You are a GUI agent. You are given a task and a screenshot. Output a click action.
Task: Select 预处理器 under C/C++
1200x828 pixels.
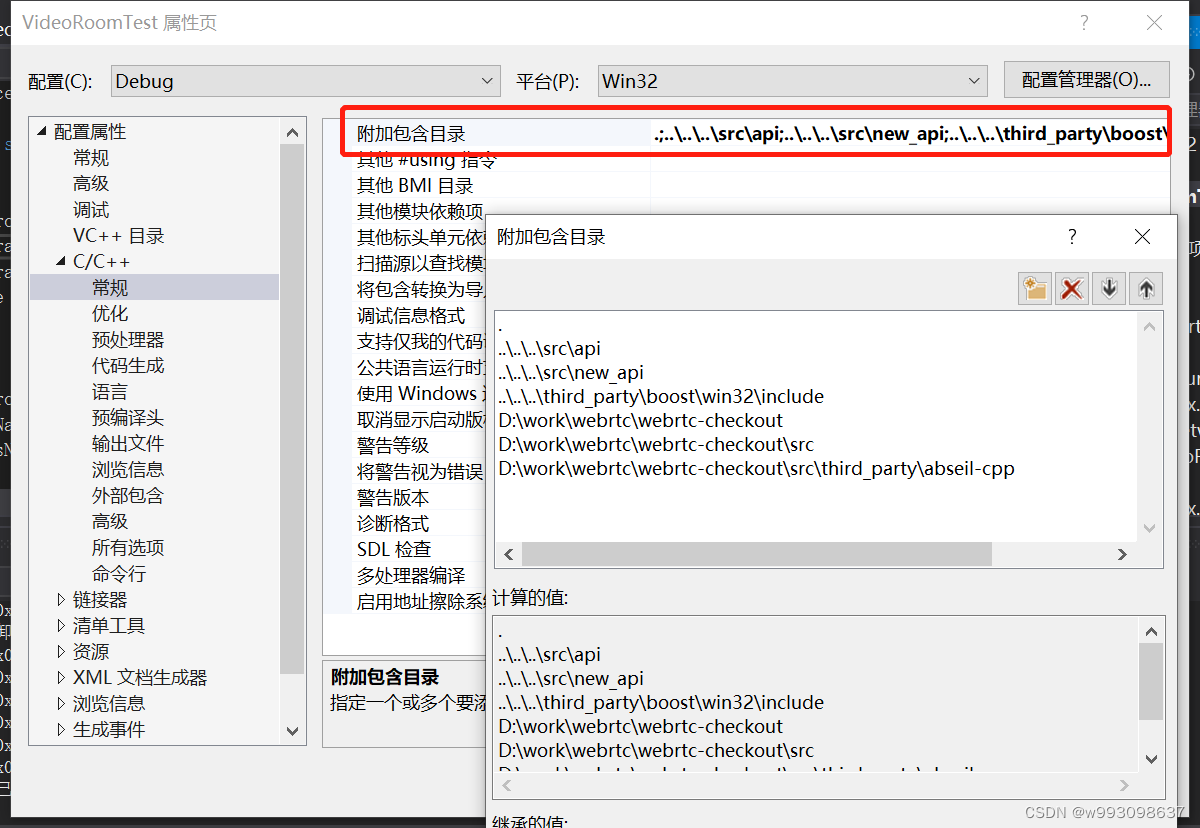128,340
